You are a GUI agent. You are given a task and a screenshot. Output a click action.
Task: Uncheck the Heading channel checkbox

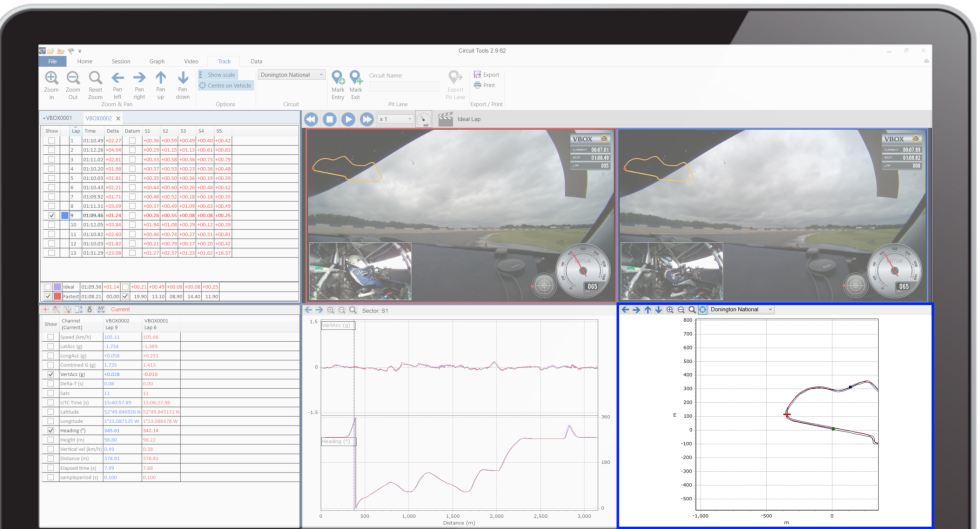click(x=51, y=431)
